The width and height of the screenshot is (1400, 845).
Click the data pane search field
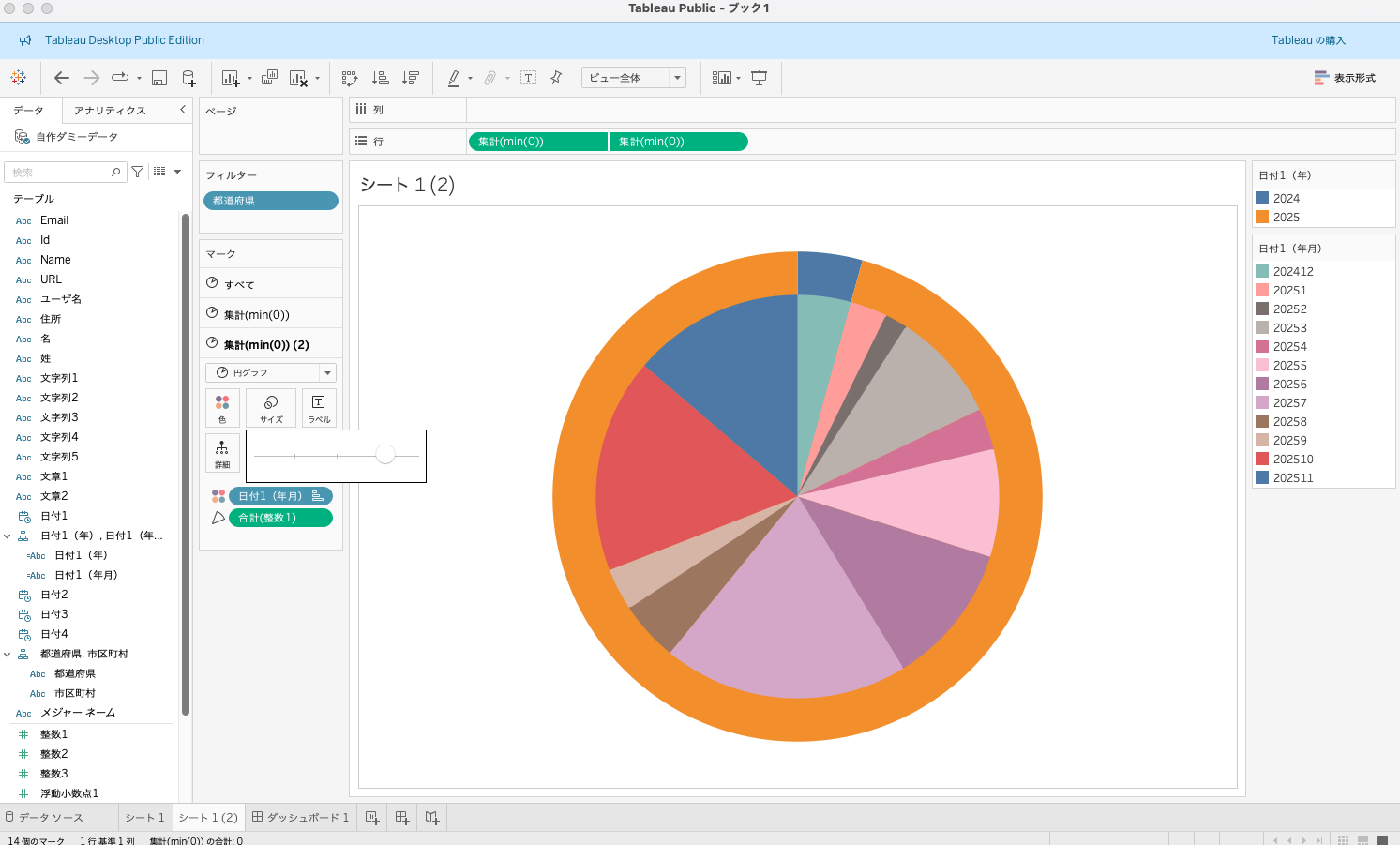pos(61,173)
